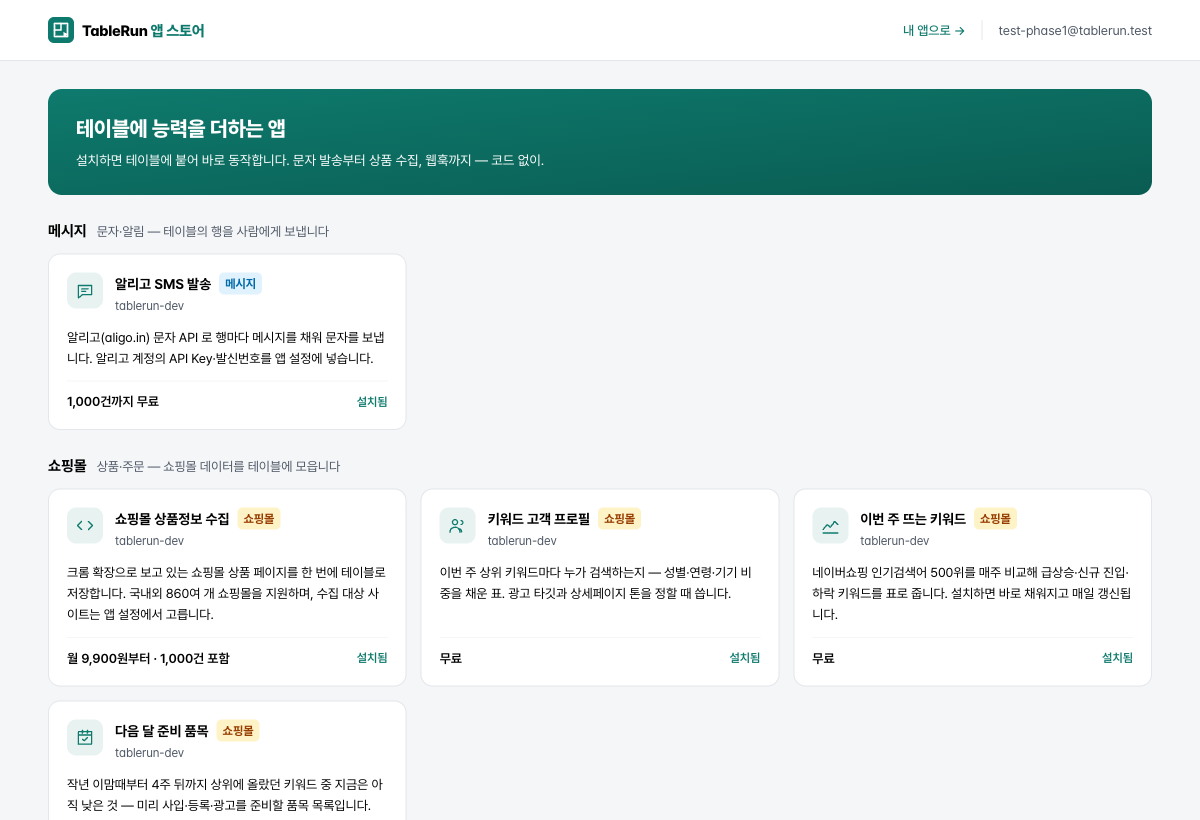Click the 메시지 tag on 알리고 SMS card
The image size is (1200, 820).
coord(240,284)
